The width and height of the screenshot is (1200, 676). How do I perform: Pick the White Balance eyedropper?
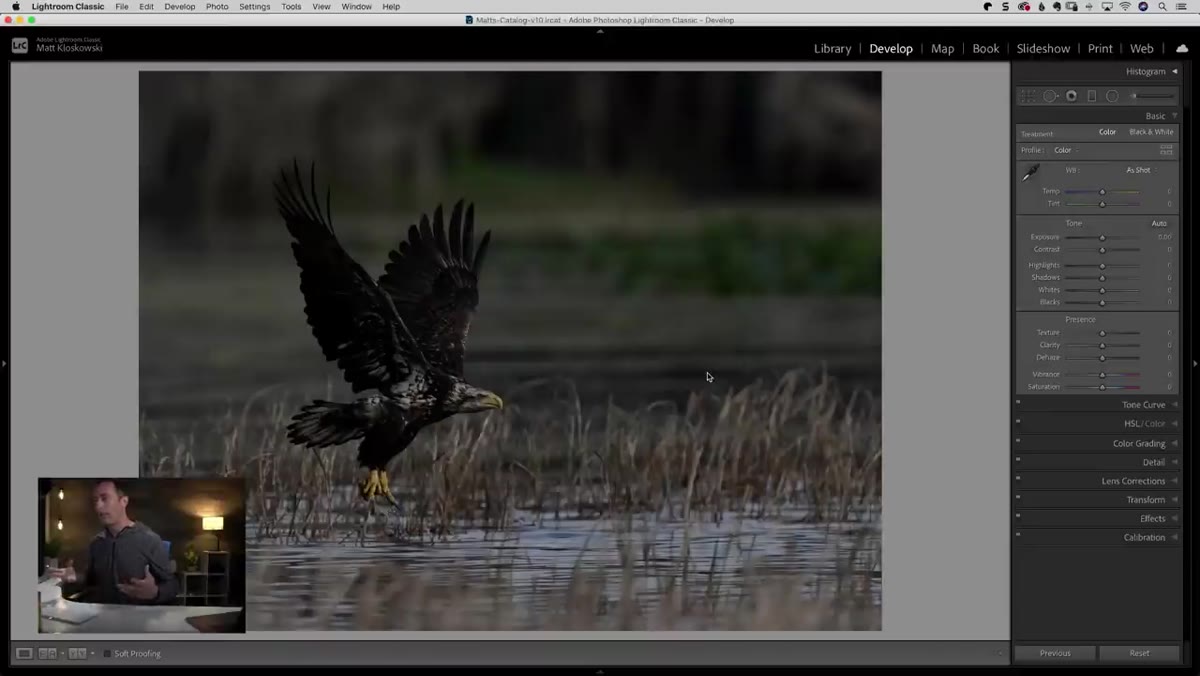coord(1030,173)
